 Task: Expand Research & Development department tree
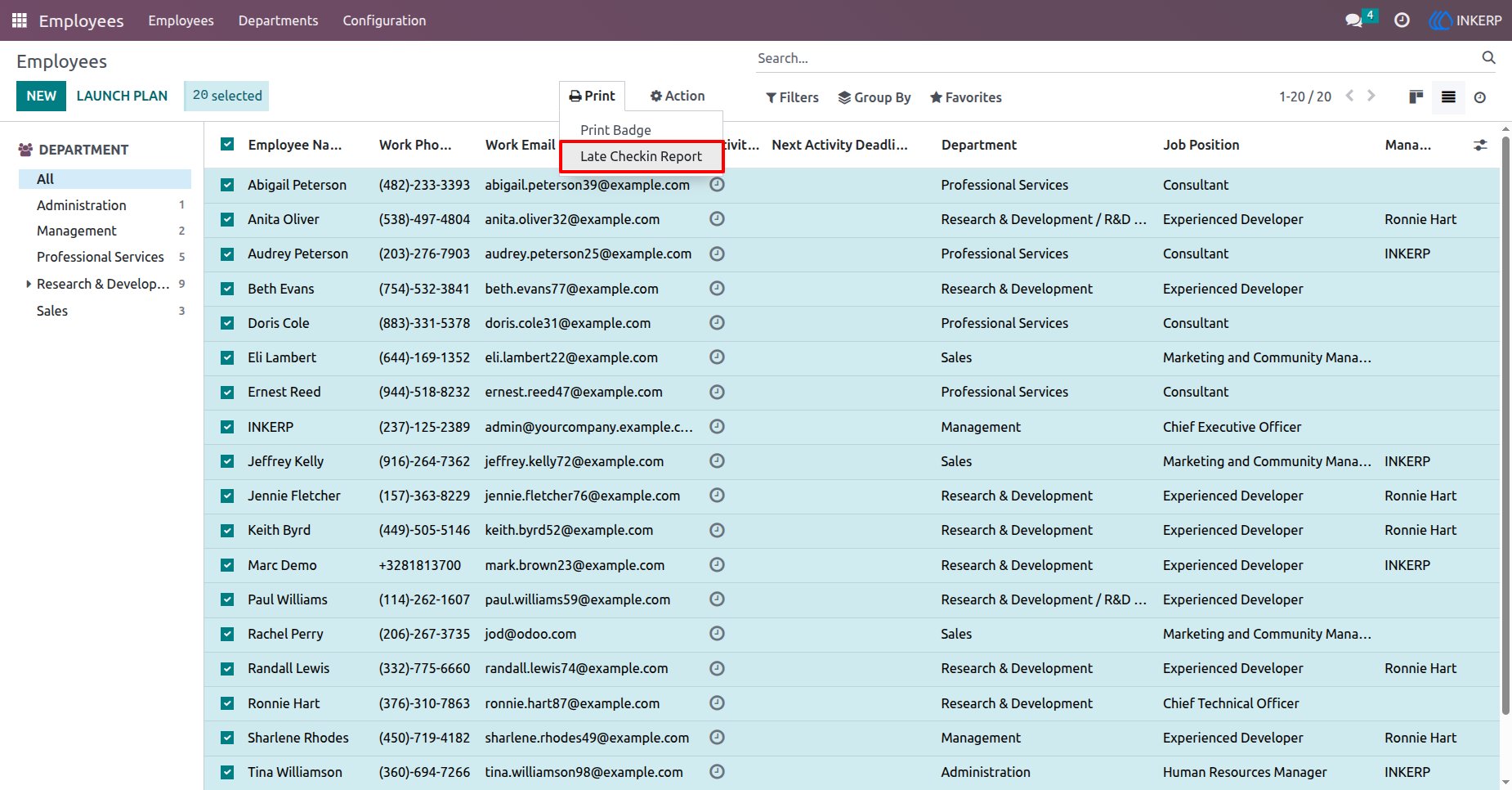(29, 284)
